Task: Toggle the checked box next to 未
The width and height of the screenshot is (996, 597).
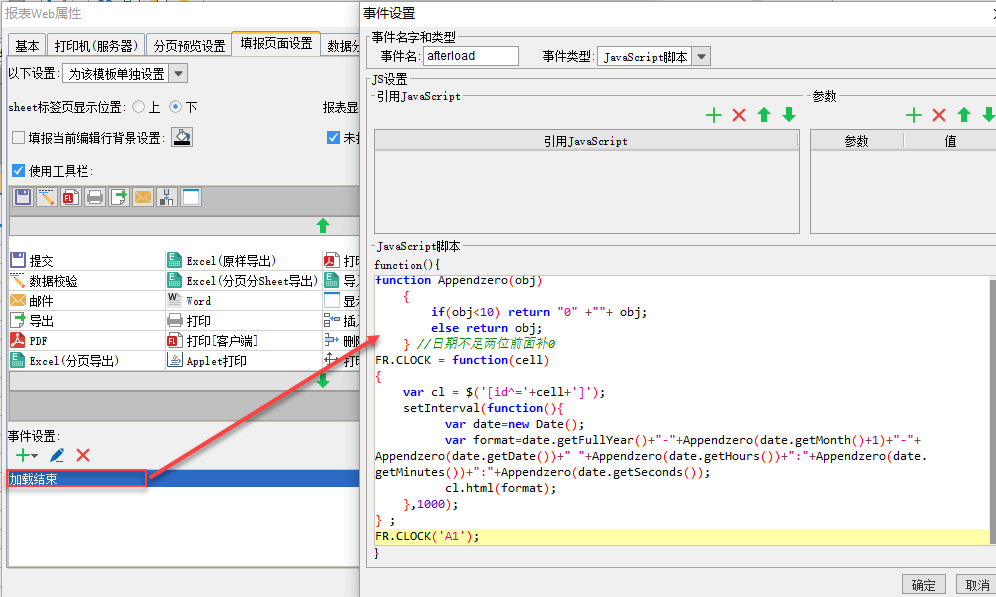Action: tap(333, 137)
